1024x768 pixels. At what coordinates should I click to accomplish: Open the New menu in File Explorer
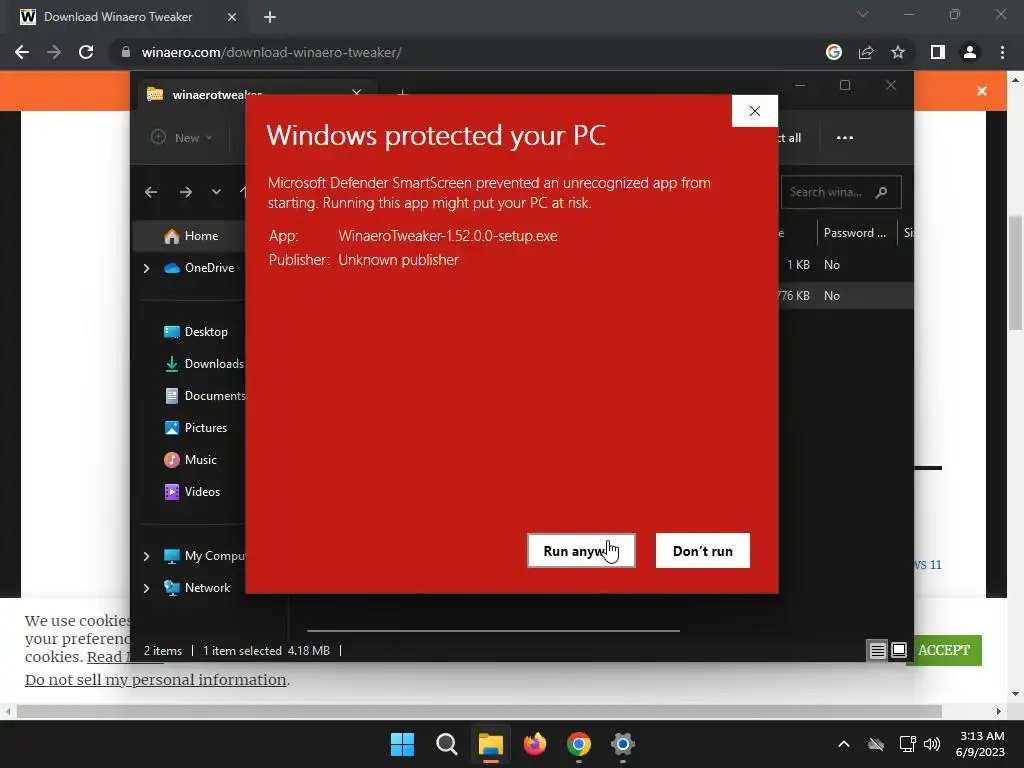182,138
